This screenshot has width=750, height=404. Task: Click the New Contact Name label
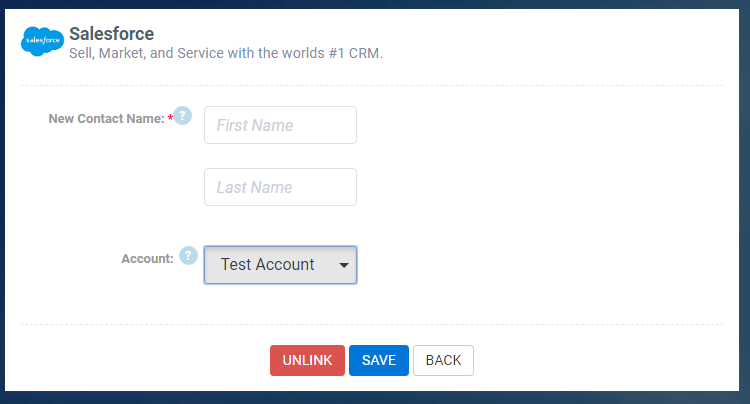tap(106, 119)
